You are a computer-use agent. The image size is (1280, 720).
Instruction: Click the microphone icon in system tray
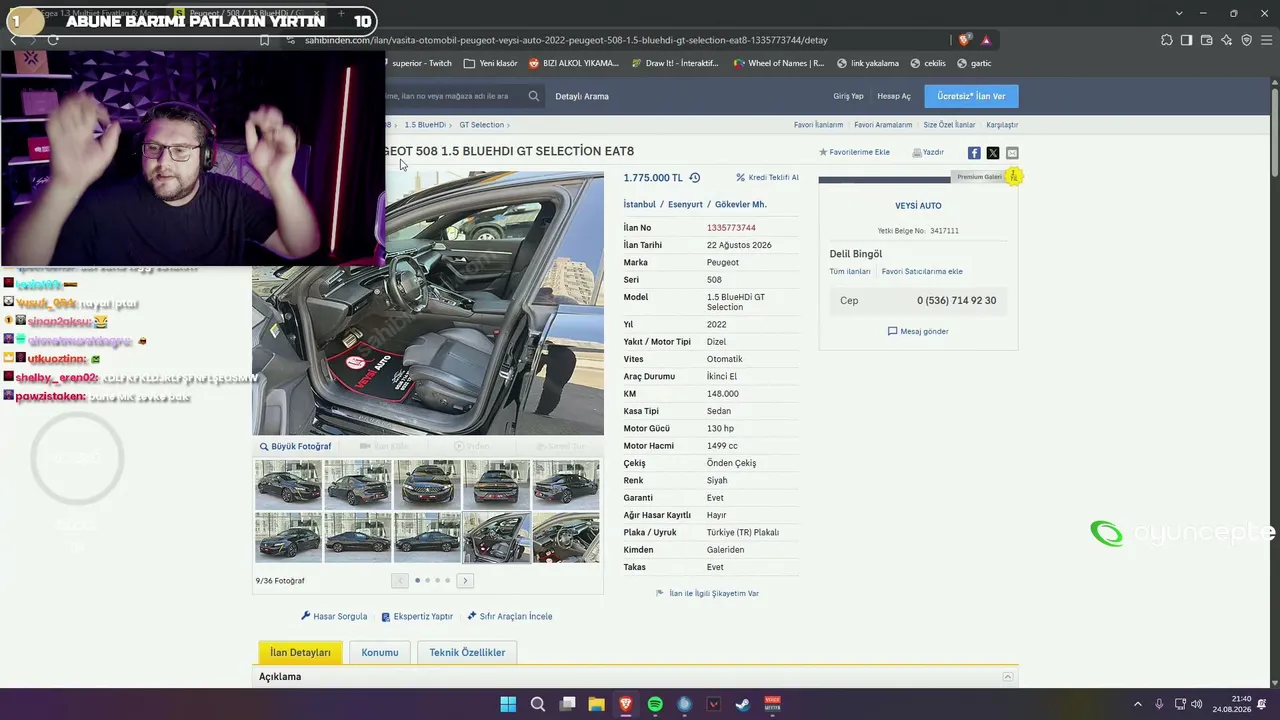1159,704
